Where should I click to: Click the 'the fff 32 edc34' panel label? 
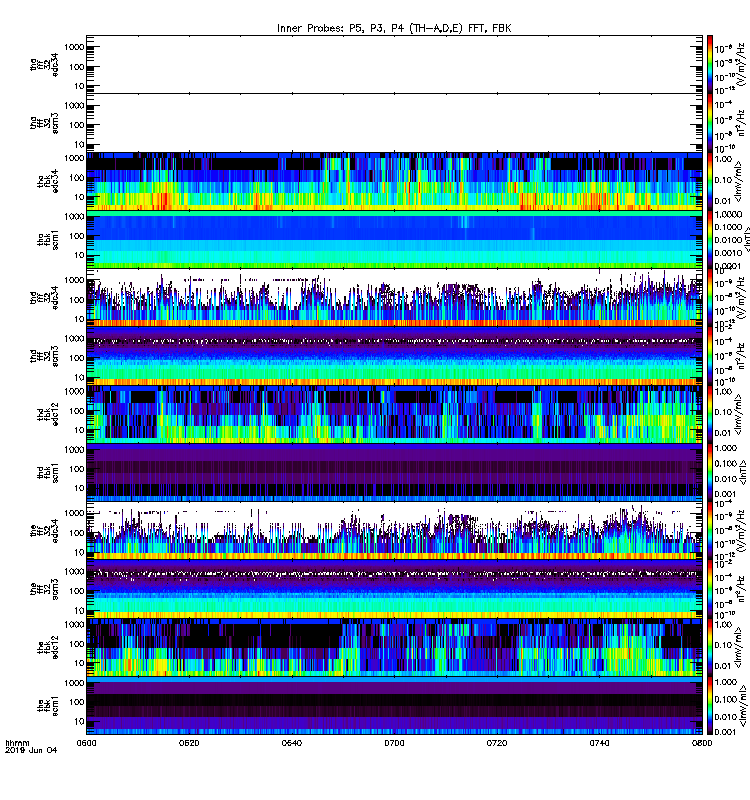pos(44,531)
